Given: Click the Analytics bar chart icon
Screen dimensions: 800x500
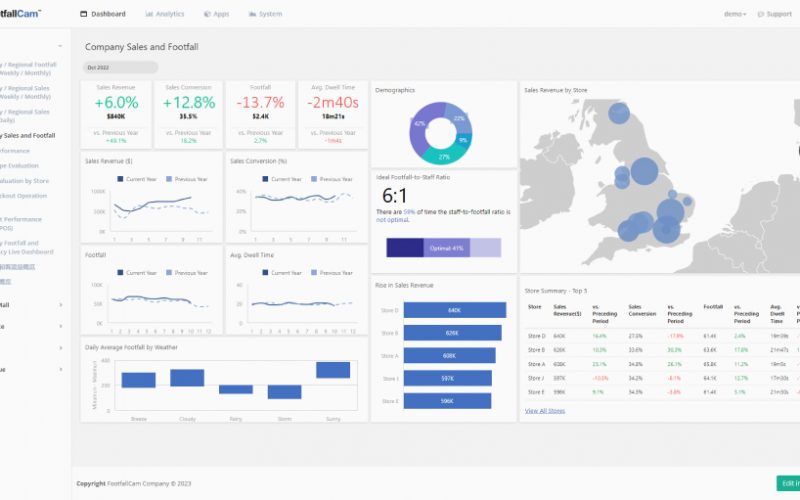Looking at the screenshot, I should (x=149, y=14).
